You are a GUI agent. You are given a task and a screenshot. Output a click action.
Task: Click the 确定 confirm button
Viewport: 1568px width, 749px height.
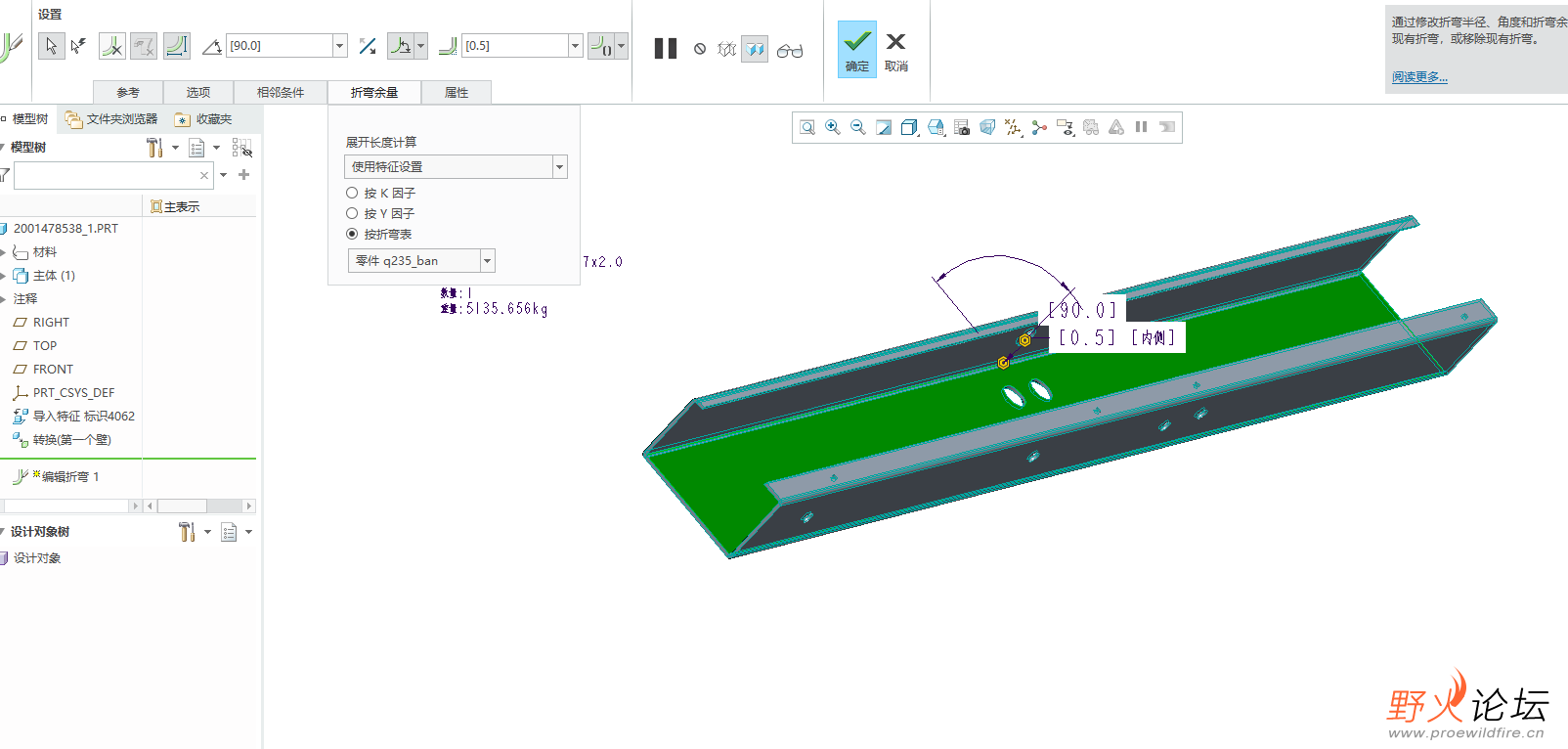click(857, 49)
